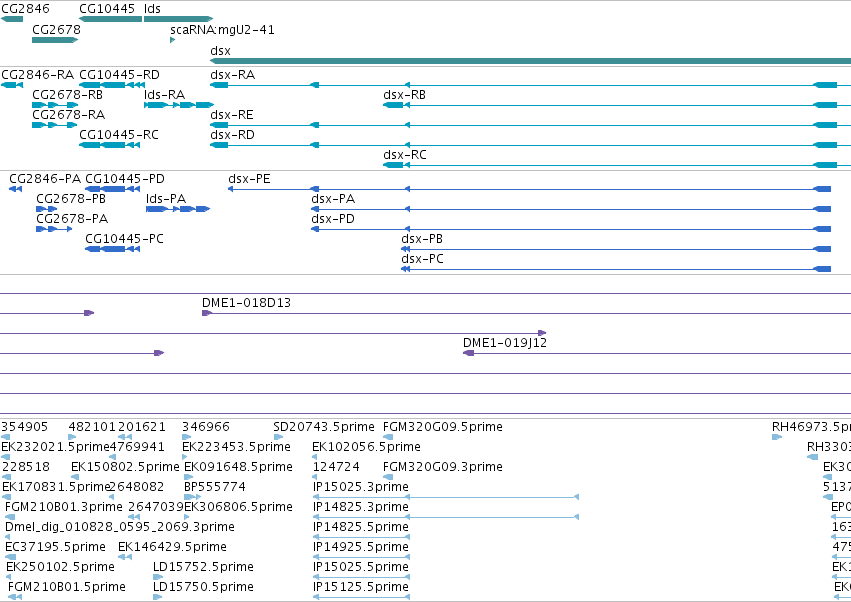The height and width of the screenshot is (602, 851).
Task: Click the FGM210B01.3prime EST label
Action: [63, 508]
